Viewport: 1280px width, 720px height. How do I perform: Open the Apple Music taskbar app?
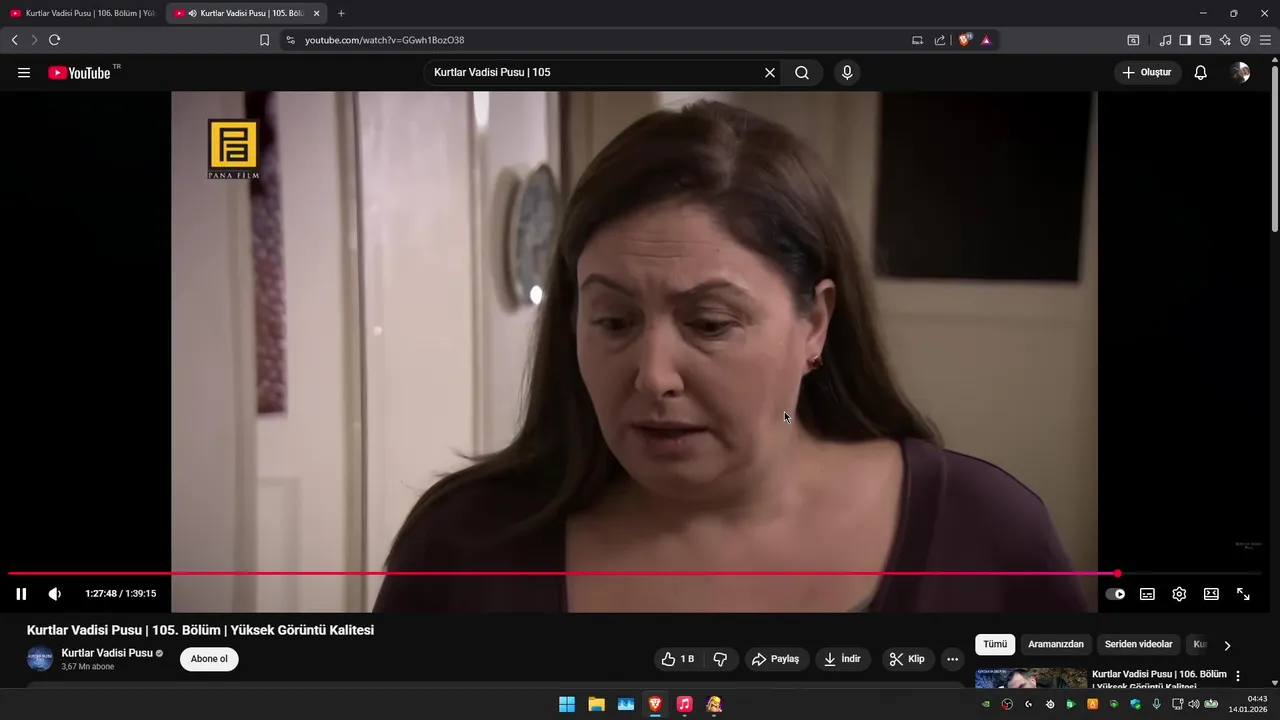pos(684,704)
